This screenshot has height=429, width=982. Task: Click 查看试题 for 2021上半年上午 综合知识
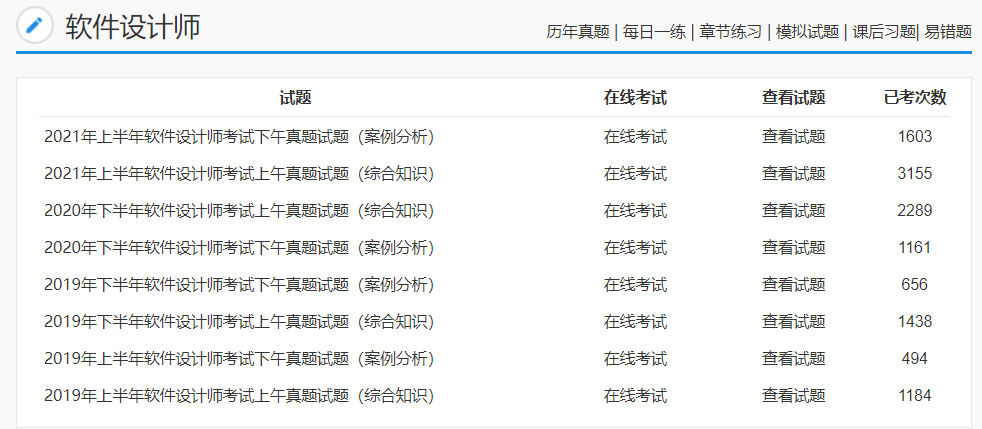[793, 173]
